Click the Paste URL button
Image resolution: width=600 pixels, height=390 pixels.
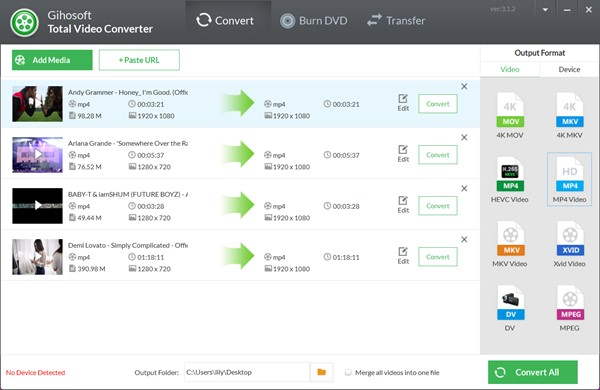point(139,60)
